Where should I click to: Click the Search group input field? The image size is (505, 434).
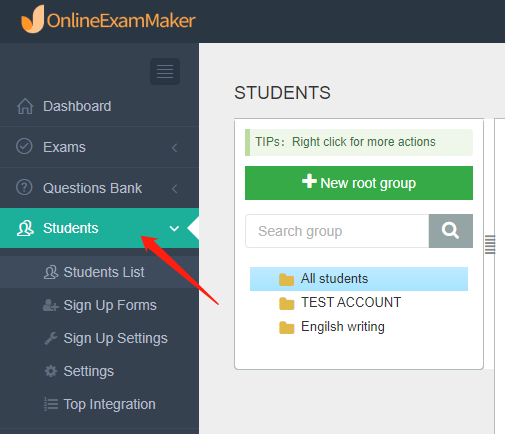[x=337, y=231]
